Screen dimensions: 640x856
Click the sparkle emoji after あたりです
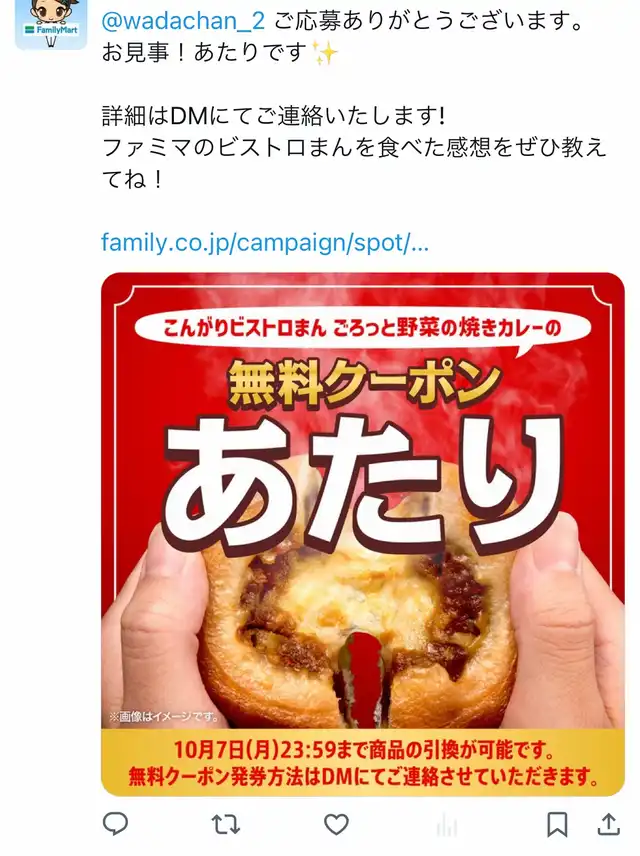coord(324,54)
